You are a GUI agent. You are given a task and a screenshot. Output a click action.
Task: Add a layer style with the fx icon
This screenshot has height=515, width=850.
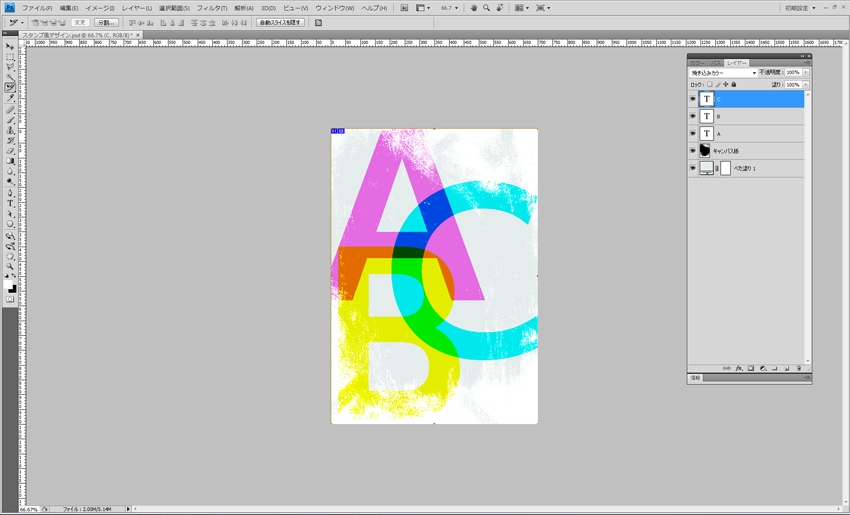point(739,368)
